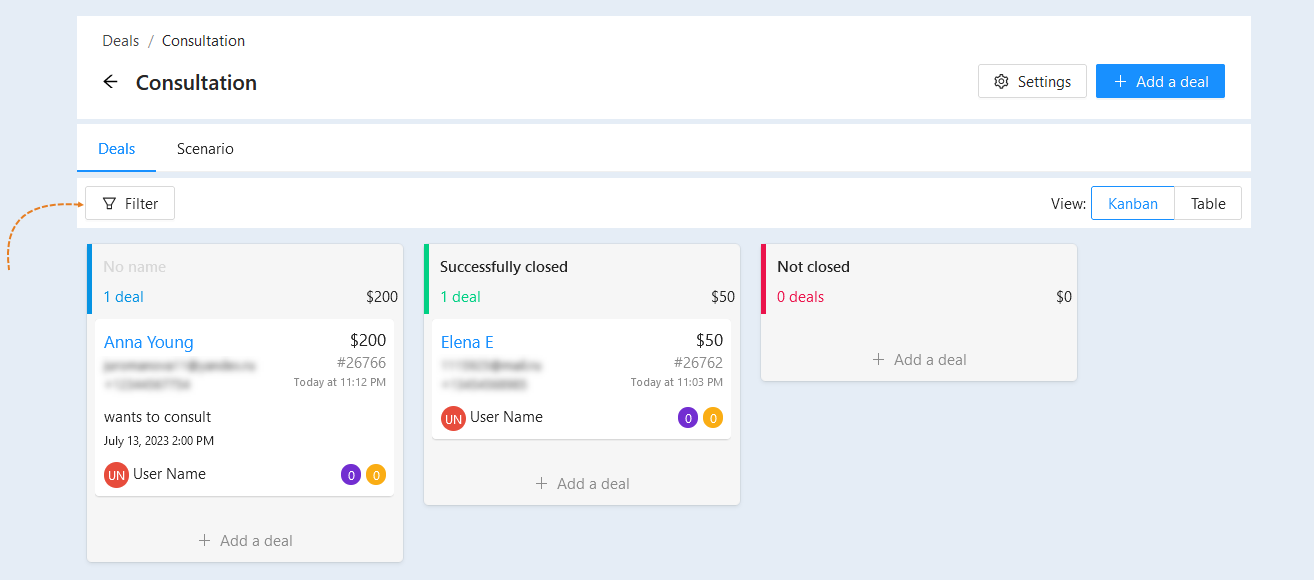This screenshot has width=1314, height=580.
Task: Open the Scenario tab
Action: click(x=205, y=149)
